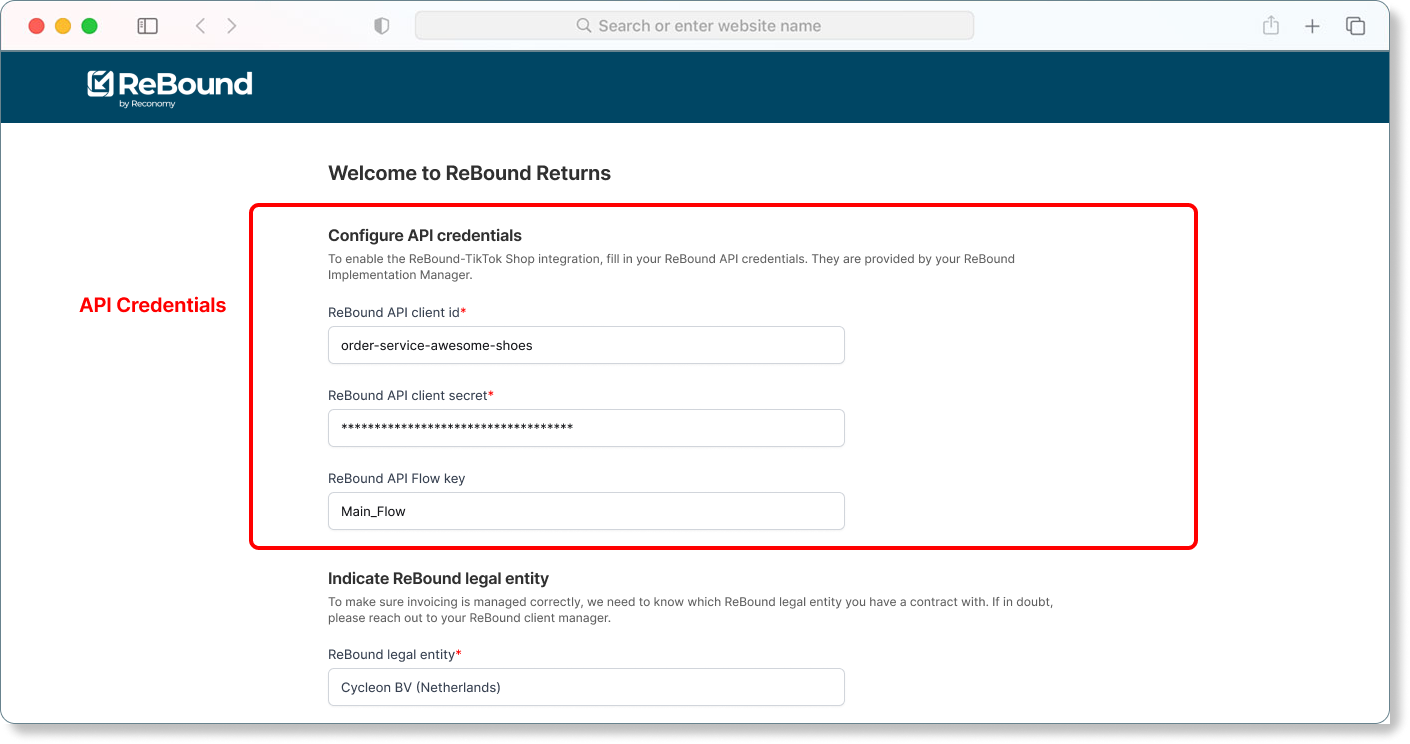Go back with the left chevron

click(200, 26)
